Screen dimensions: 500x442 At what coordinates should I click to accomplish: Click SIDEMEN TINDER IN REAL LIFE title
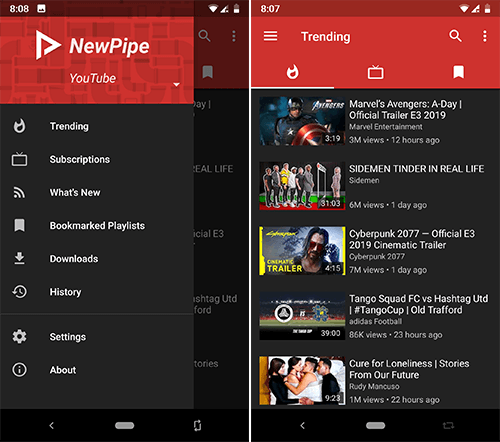click(x=416, y=169)
